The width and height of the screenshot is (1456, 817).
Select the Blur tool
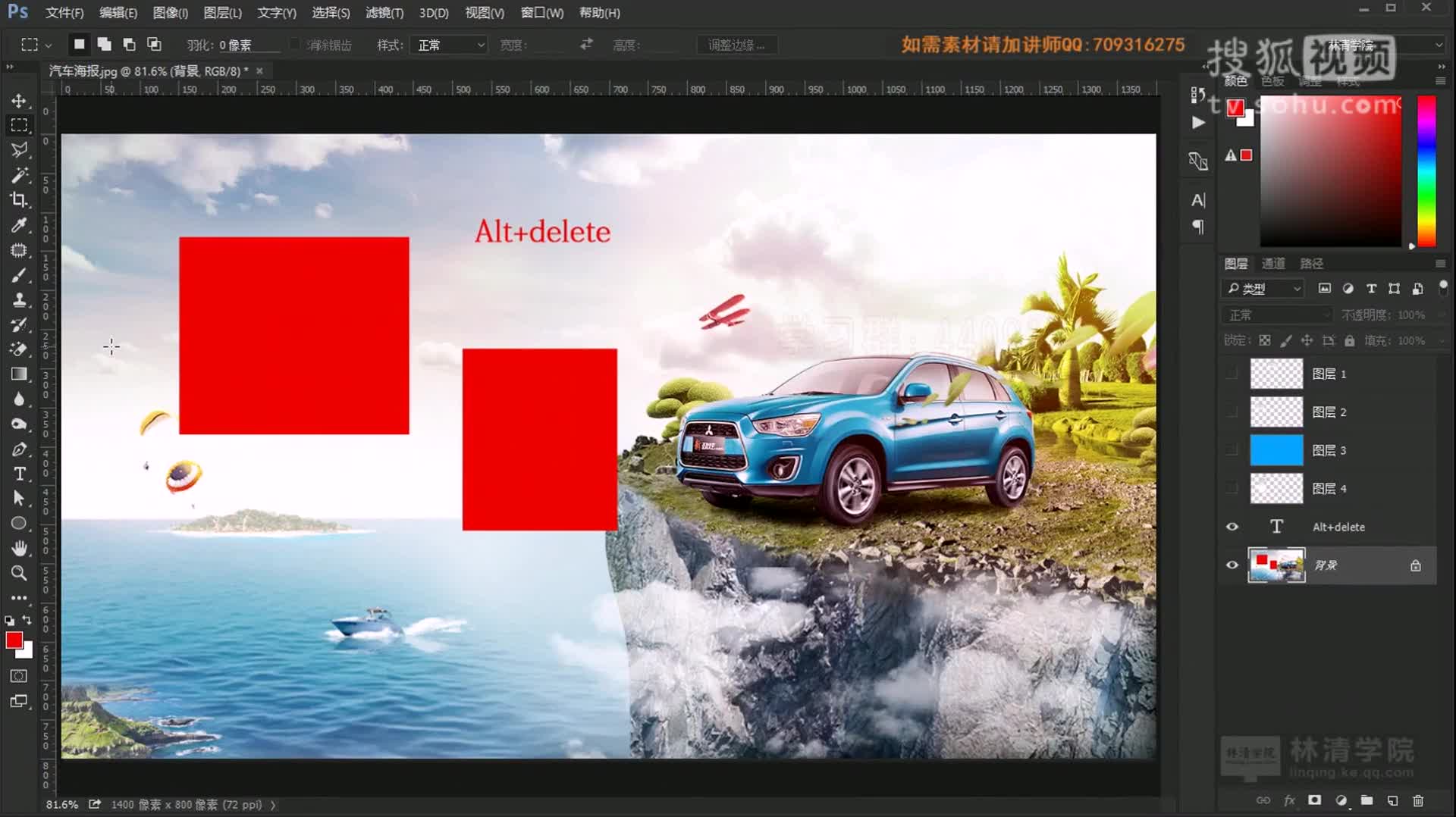(x=19, y=399)
